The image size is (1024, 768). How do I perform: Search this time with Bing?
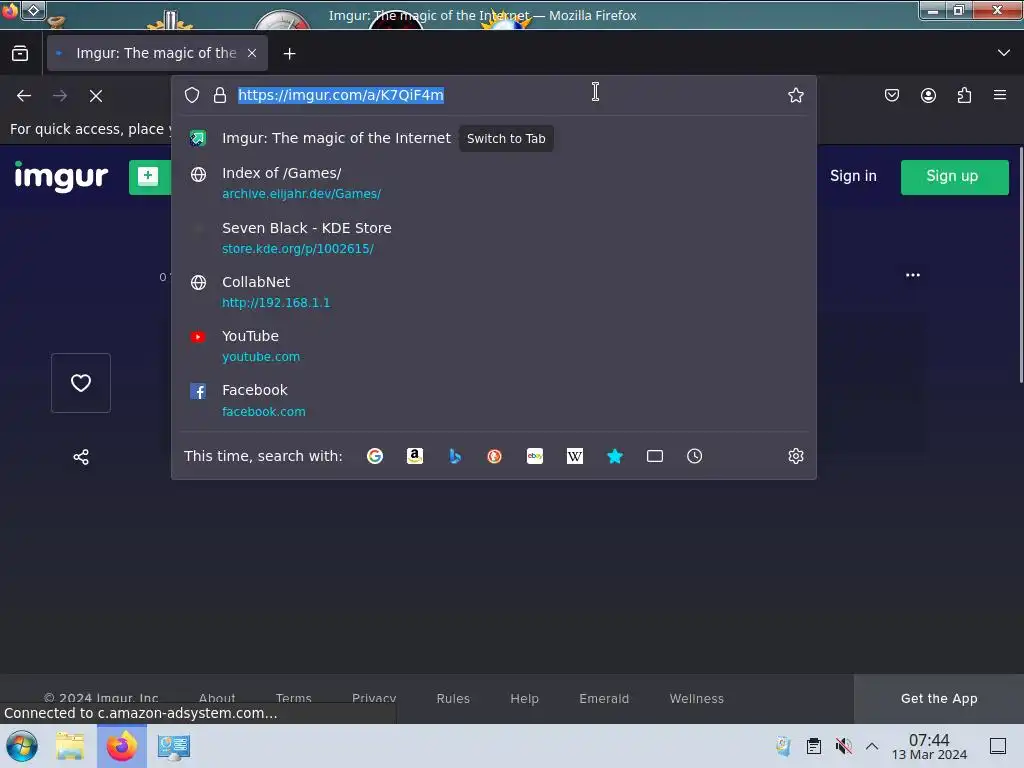[x=455, y=456]
